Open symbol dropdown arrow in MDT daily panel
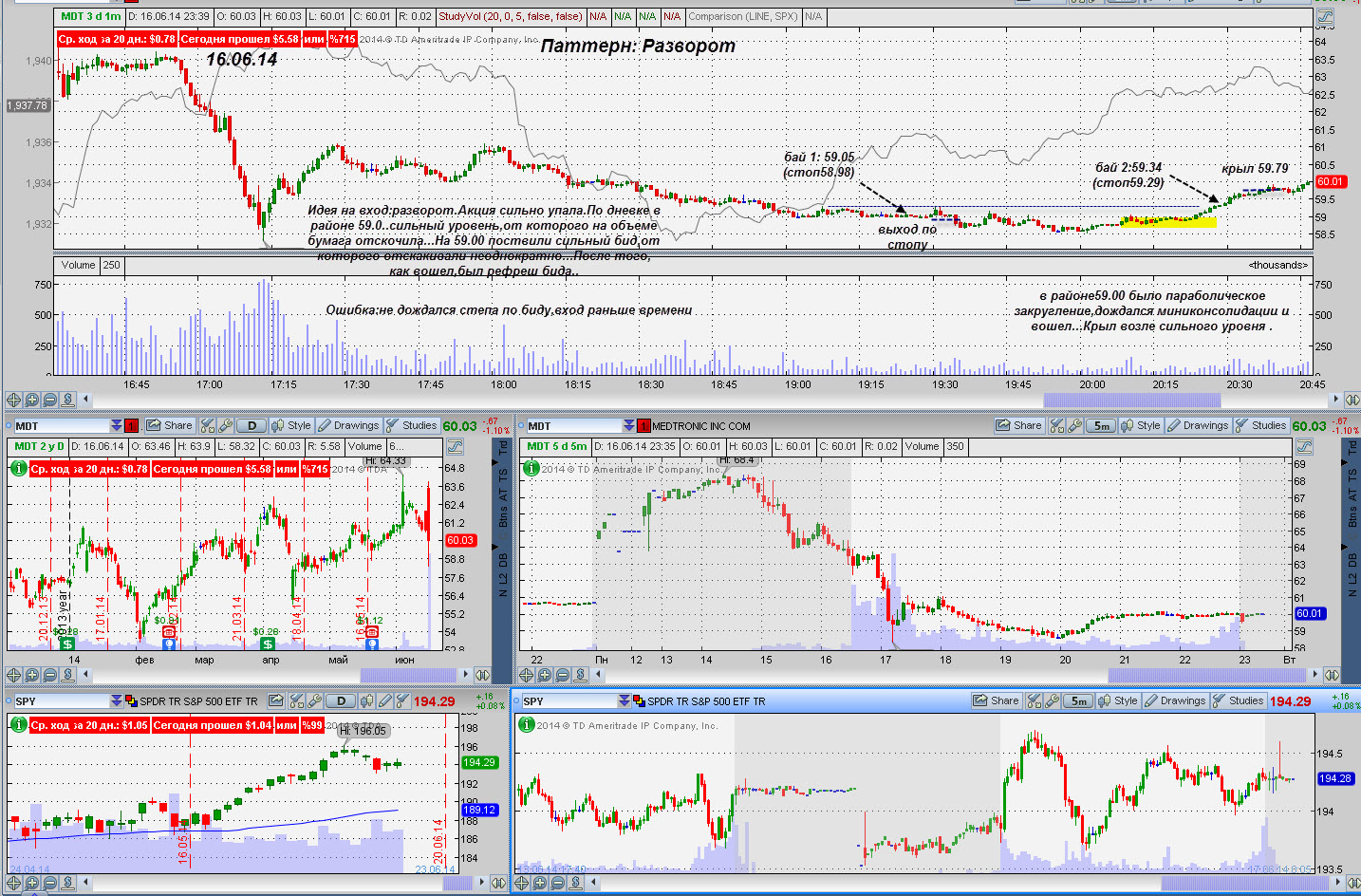Viewport: 1361px width, 896px height. [117, 425]
